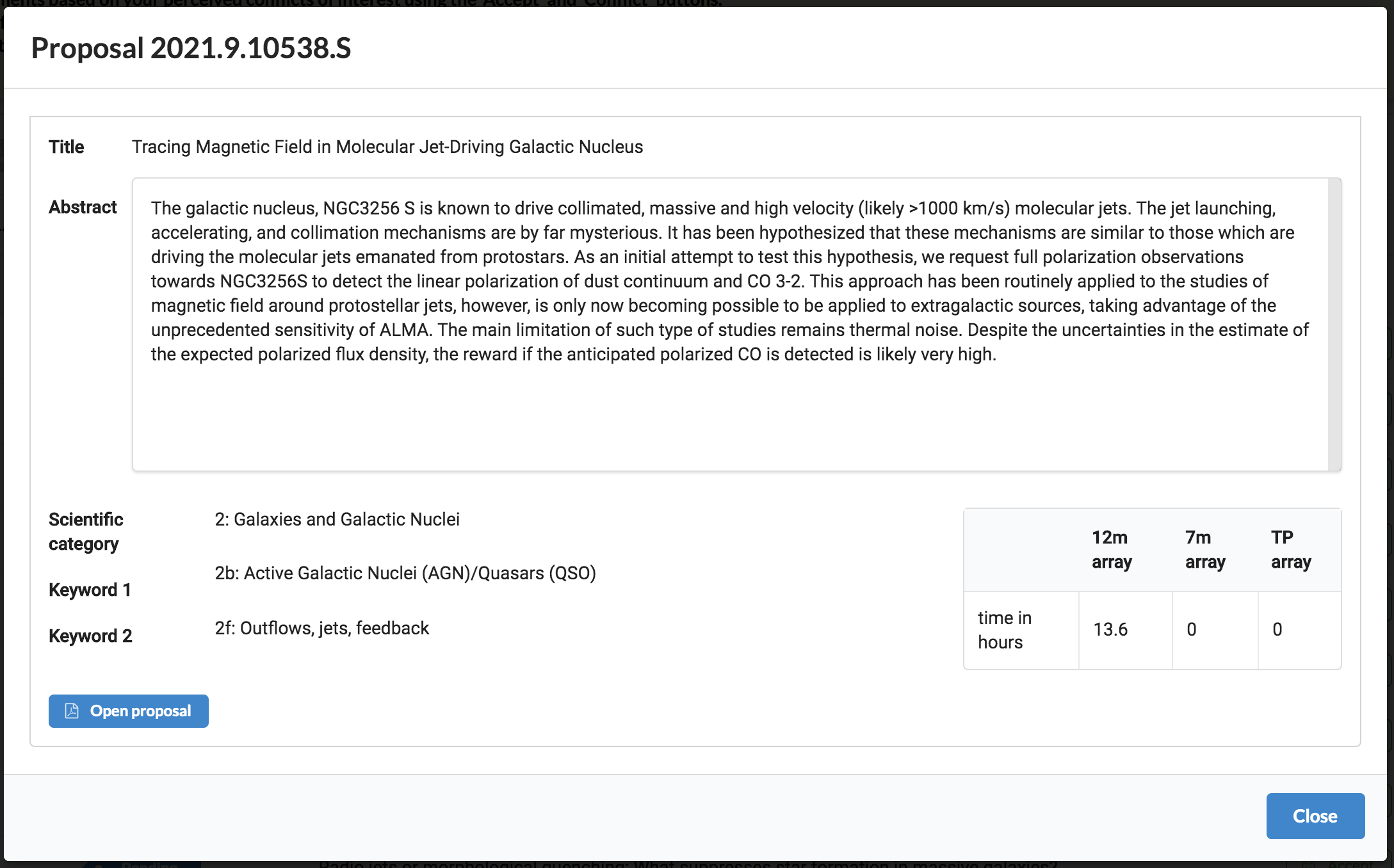This screenshot has width=1394, height=868.
Task: Click the Outflows, jets, feedback keyword
Action: point(321,629)
